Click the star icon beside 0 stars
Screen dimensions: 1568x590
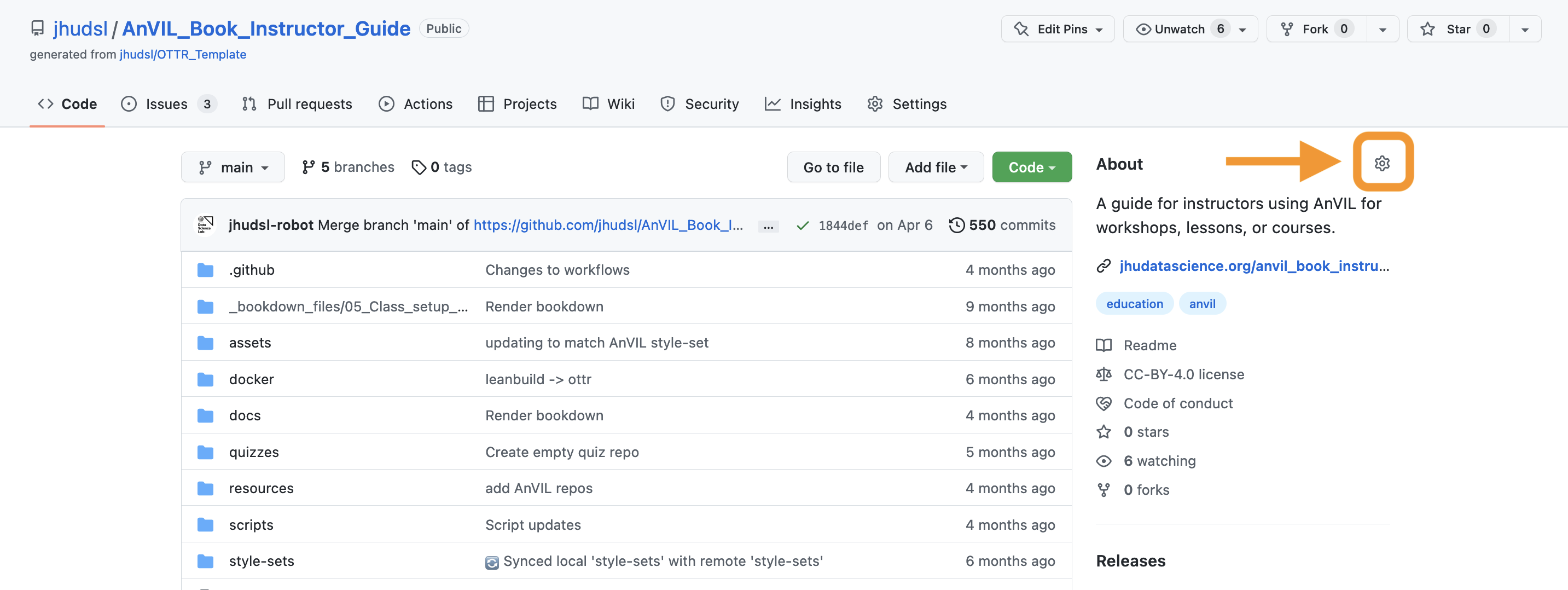[x=1104, y=432]
